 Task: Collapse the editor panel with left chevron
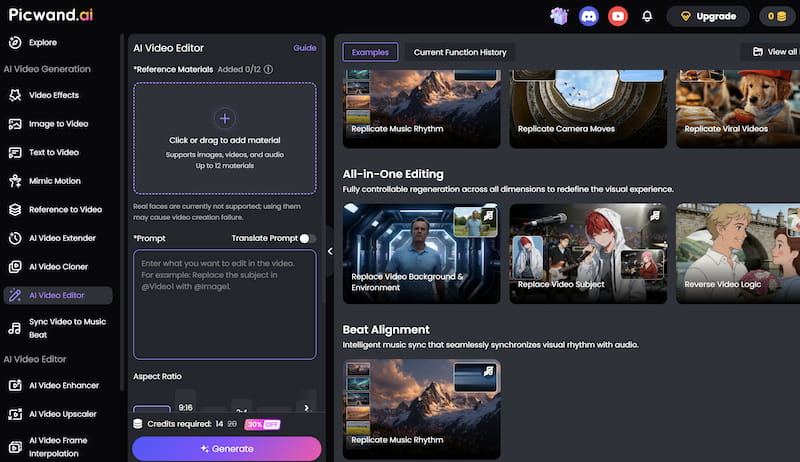[x=330, y=251]
